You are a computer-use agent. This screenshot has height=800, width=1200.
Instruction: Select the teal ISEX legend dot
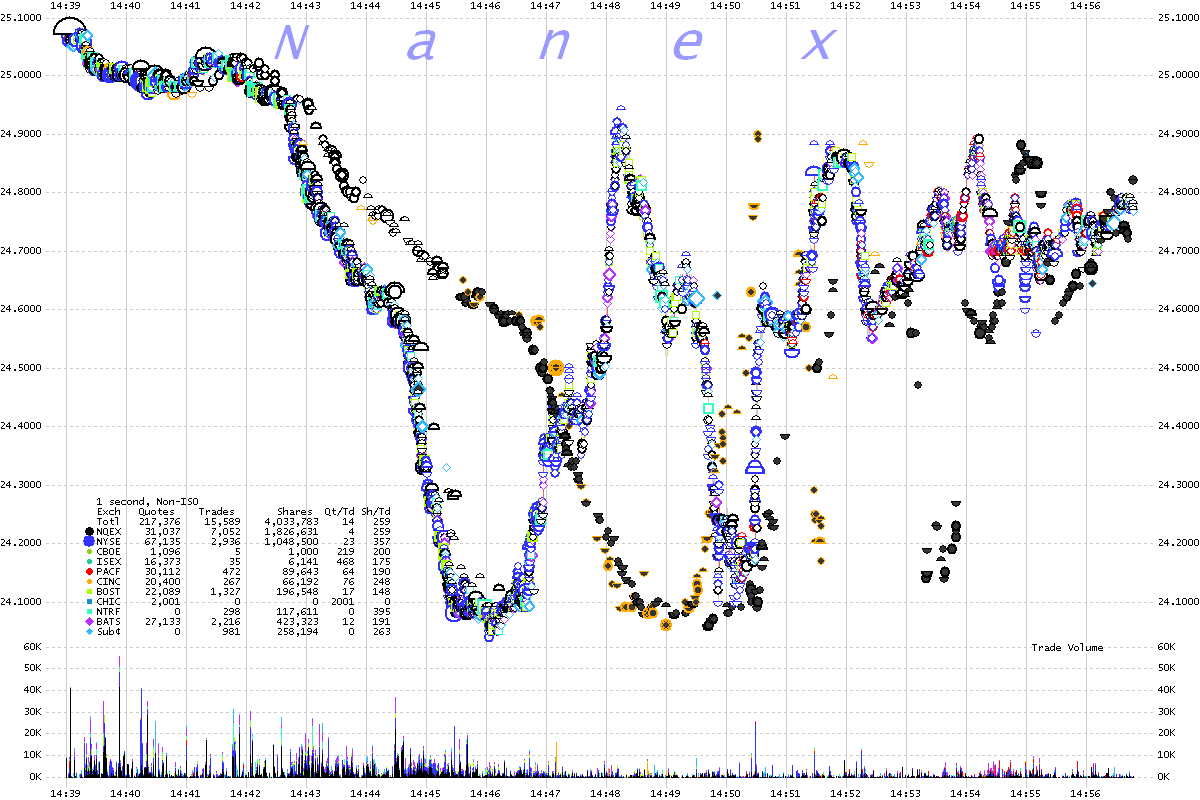(x=90, y=561)
